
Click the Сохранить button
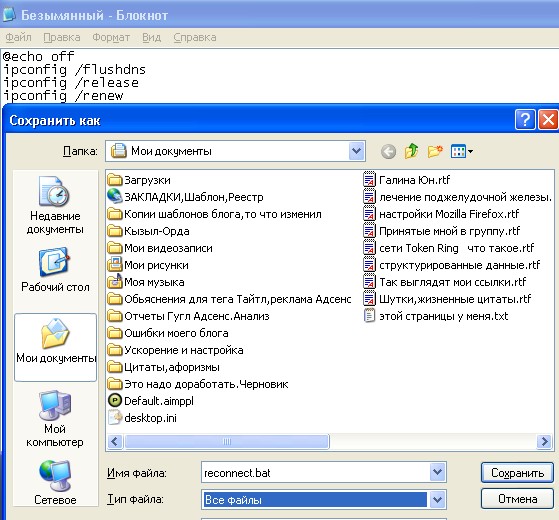(517, 473)
